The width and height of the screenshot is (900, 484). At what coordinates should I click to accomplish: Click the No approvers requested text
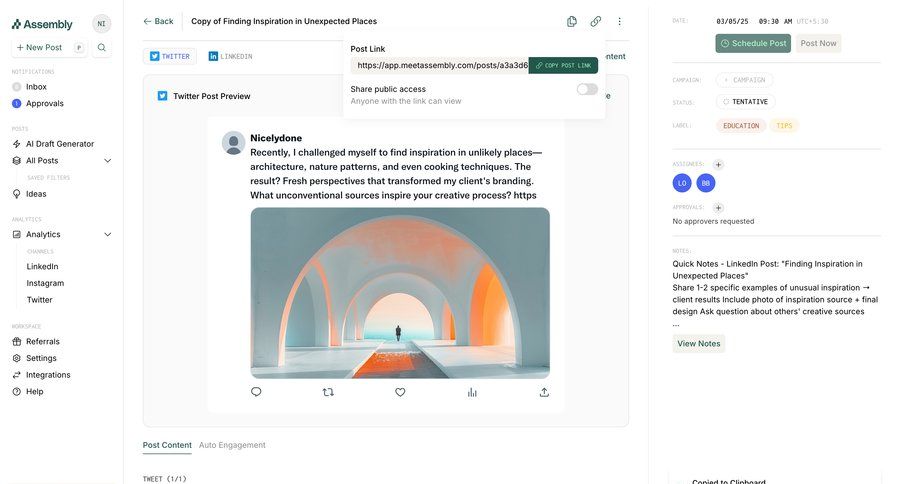coord(713,221)
